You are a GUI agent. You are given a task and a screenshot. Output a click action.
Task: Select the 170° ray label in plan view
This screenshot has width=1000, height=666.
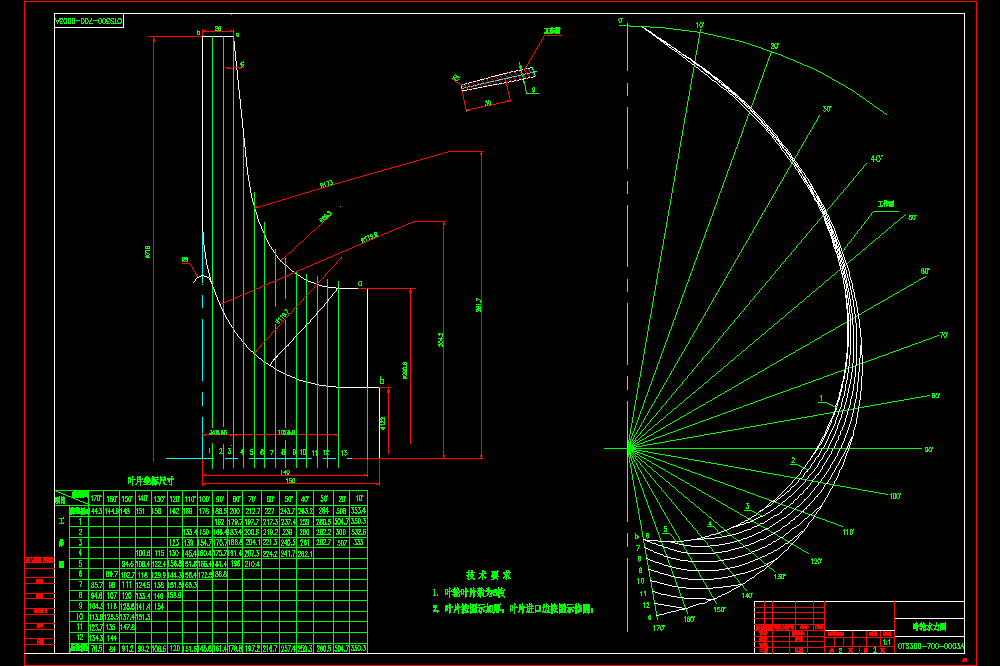tap(658, 628)
